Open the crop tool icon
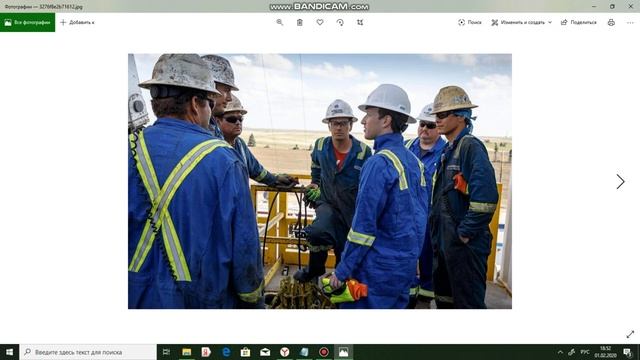640x360 pixels. (360, 22)
